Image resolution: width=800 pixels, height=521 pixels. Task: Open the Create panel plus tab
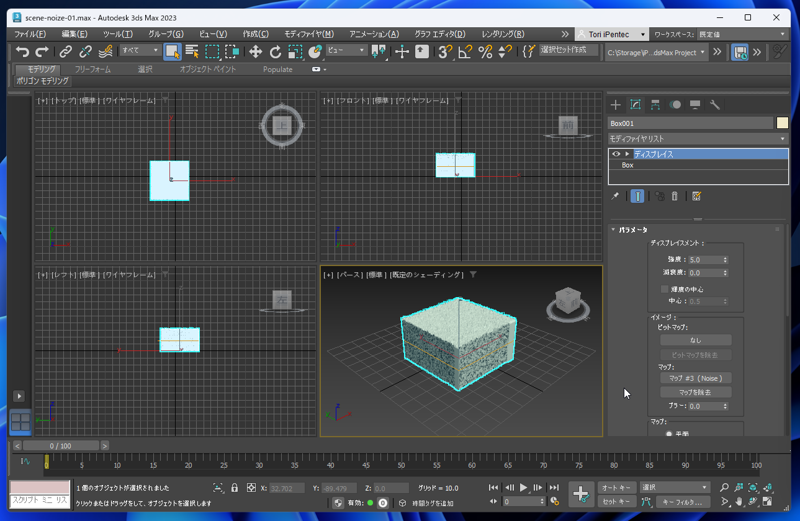(x=615, y=105)
